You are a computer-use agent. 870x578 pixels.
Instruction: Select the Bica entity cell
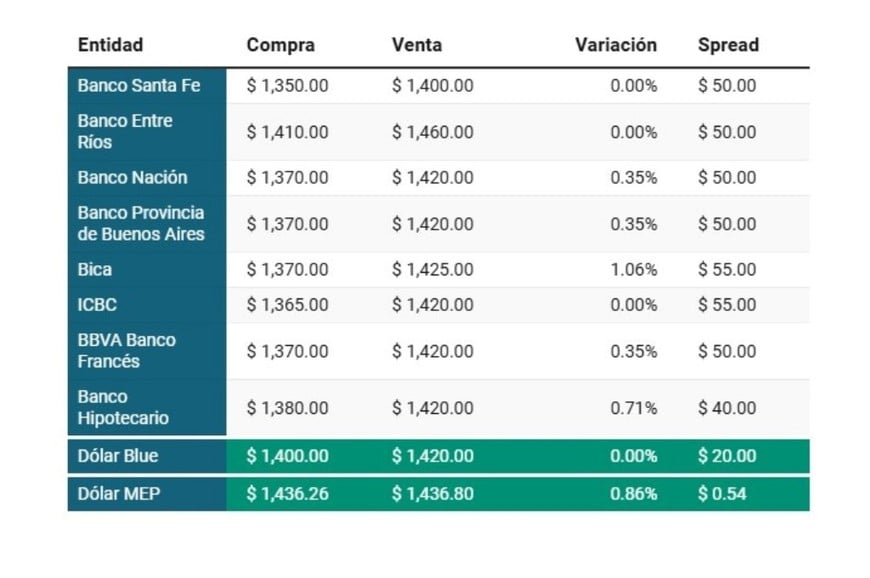(95, 270)
